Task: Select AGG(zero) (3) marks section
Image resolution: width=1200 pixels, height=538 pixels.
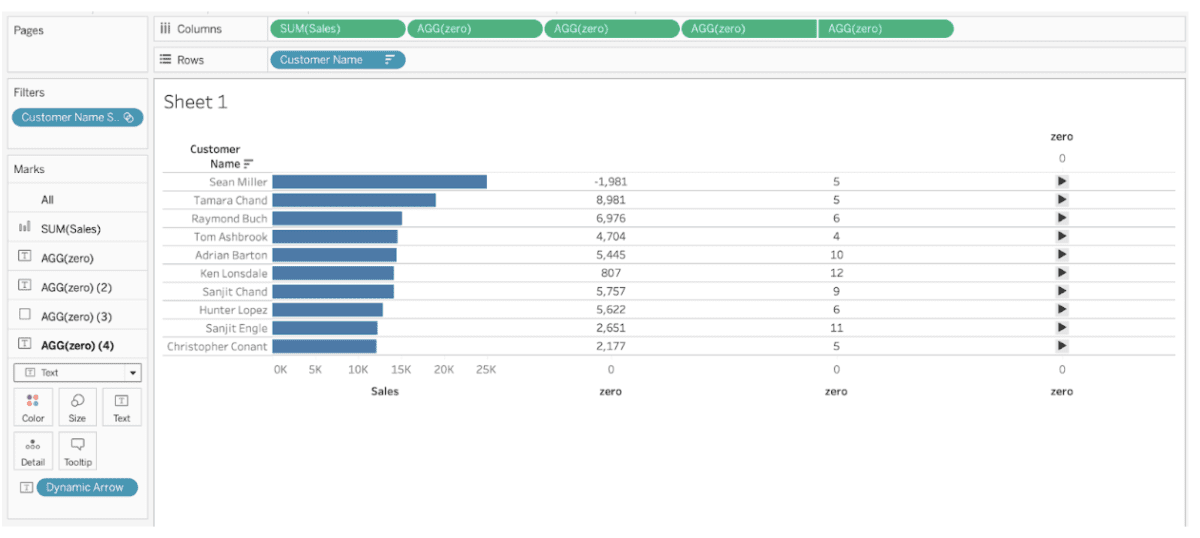Action: tap(77, 315)
